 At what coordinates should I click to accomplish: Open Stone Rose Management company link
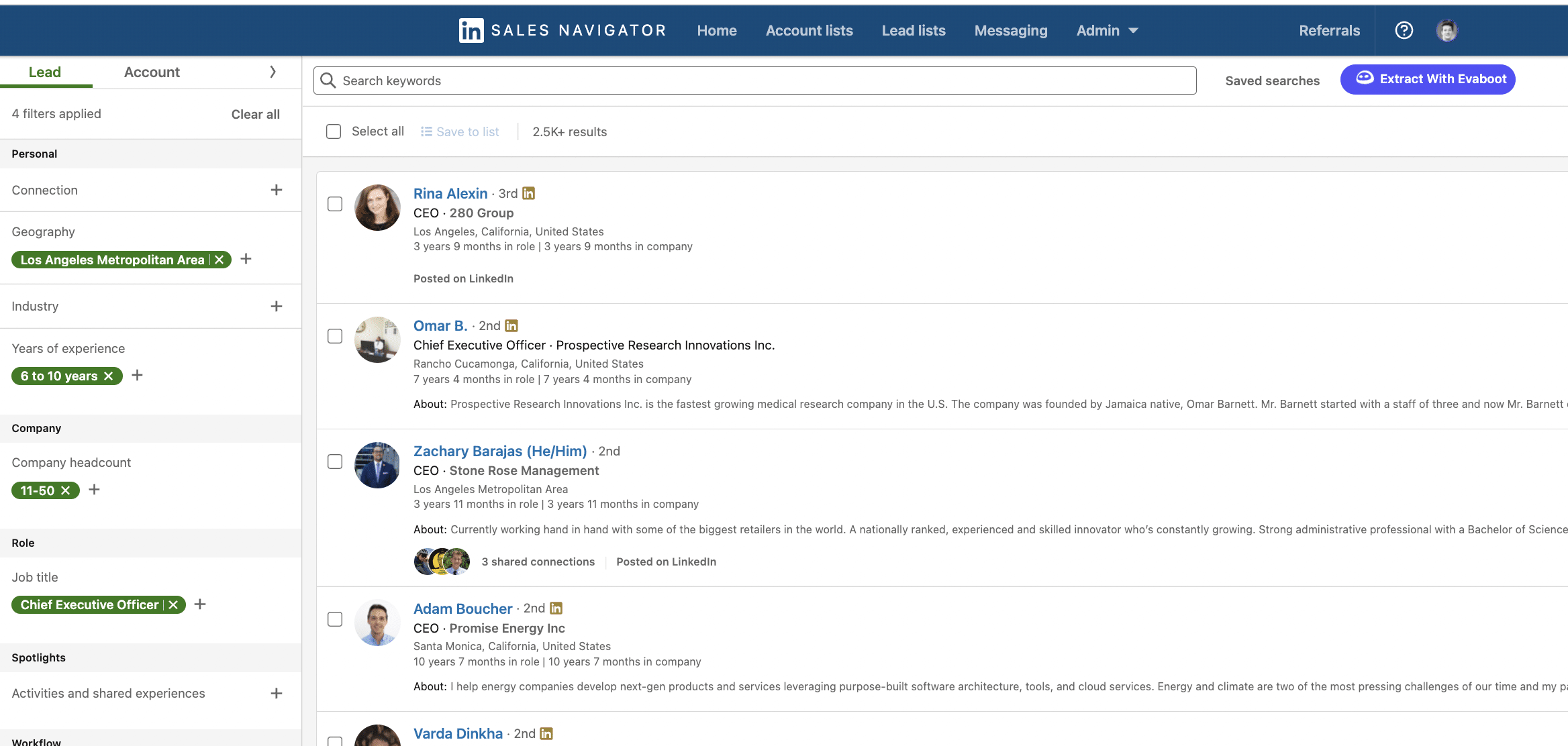click(x=524, y=470)
